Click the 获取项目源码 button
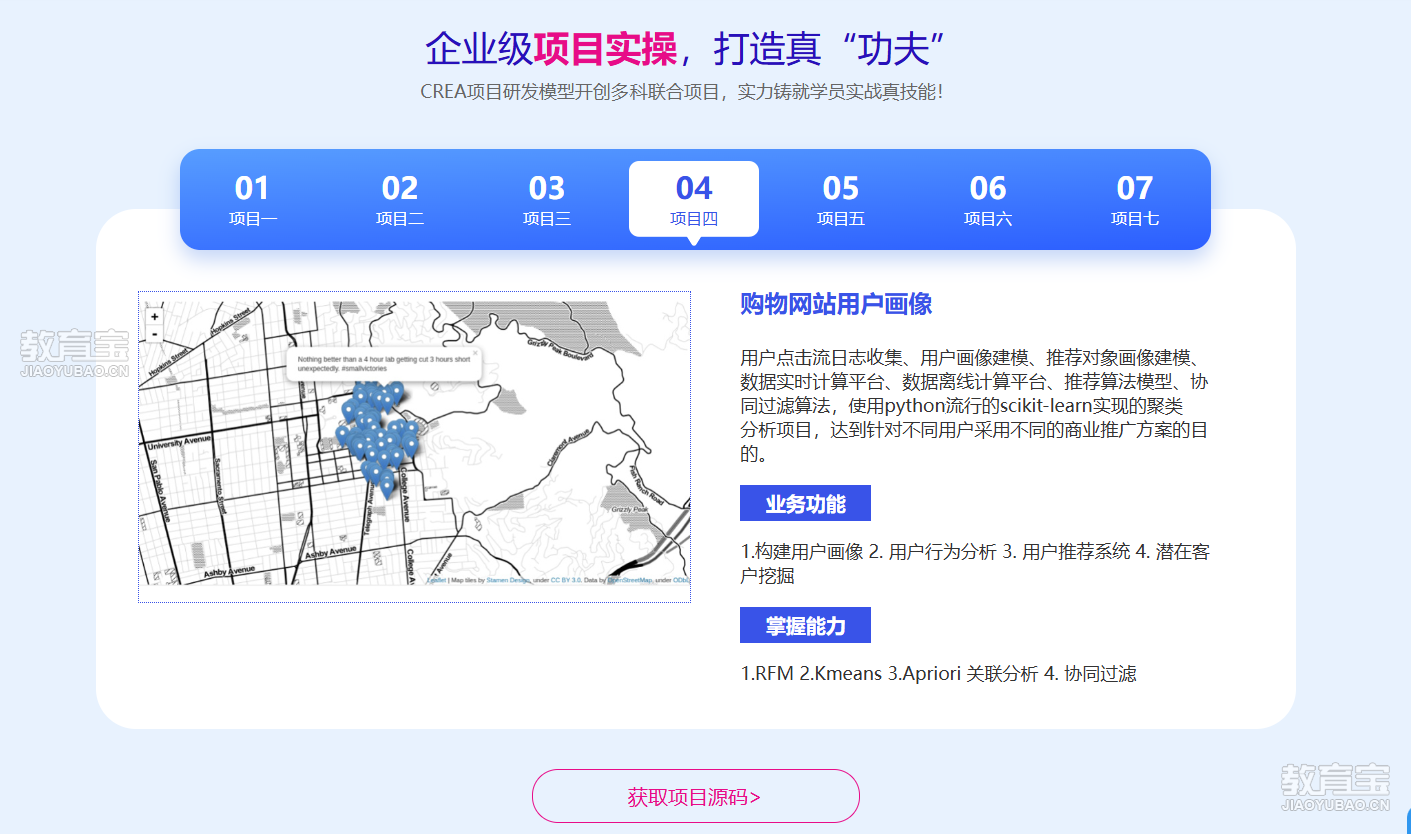 tap(695, 796)
